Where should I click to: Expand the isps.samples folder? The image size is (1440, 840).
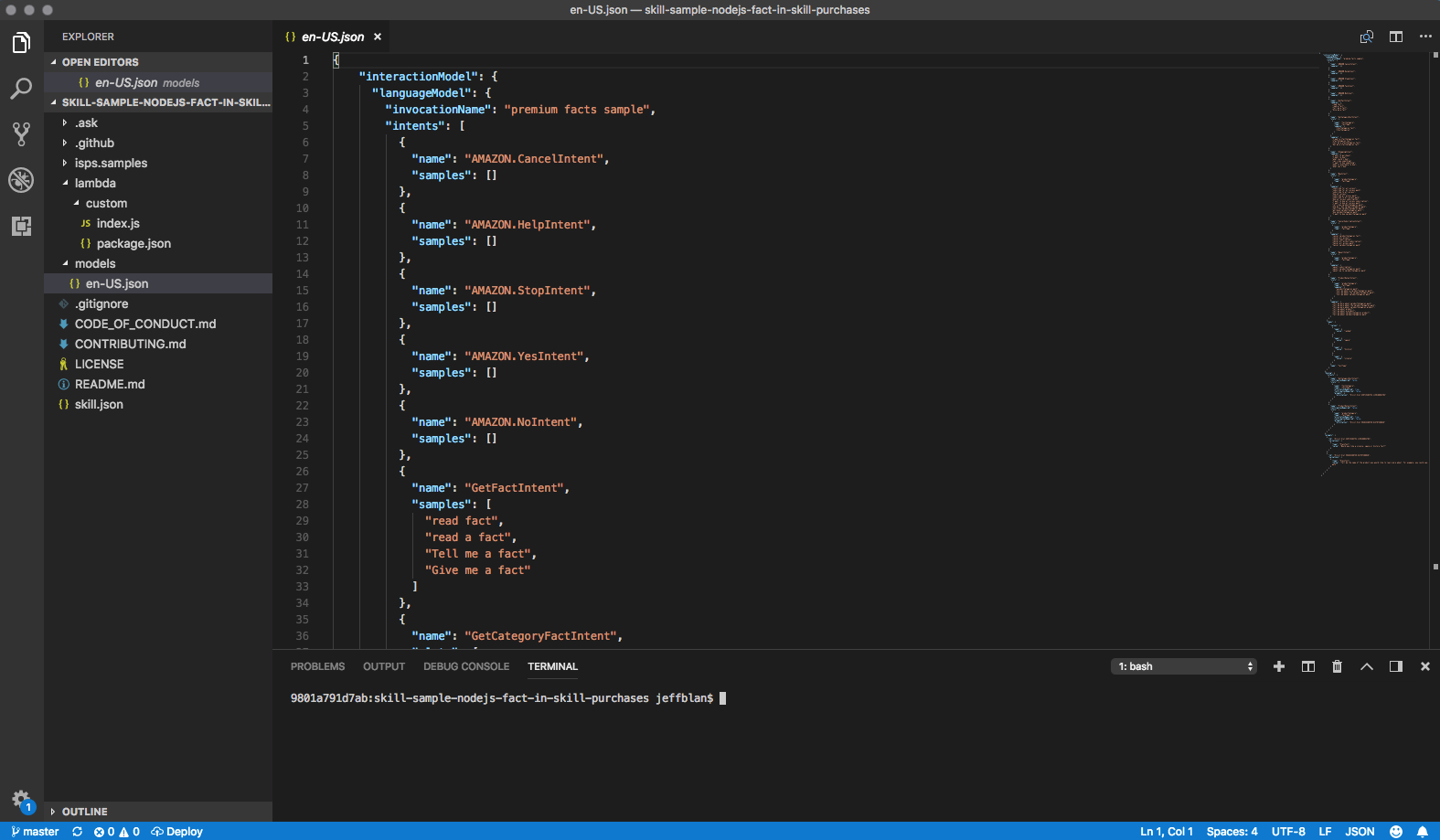(111, 163)
